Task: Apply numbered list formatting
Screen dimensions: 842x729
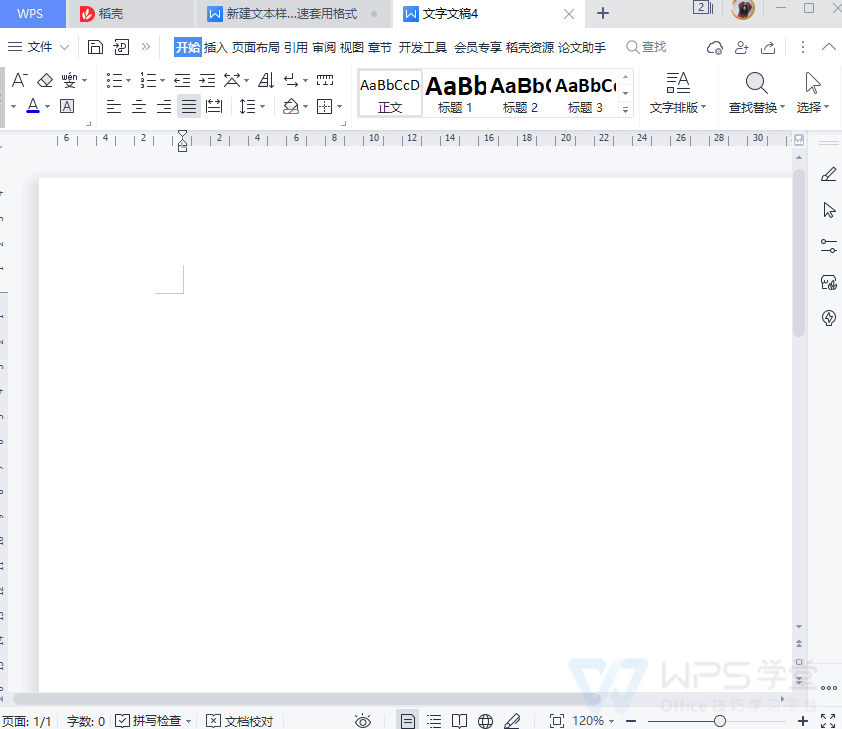Action: coord(148,81)
